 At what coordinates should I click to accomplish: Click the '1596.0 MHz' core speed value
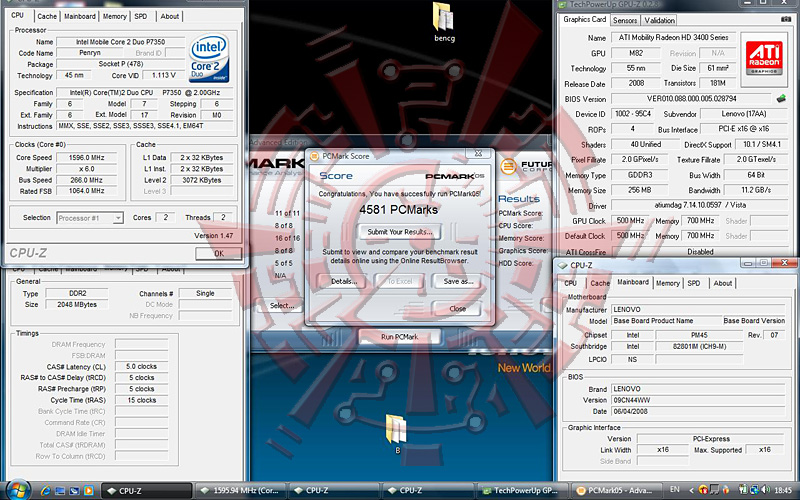(86, 158)
